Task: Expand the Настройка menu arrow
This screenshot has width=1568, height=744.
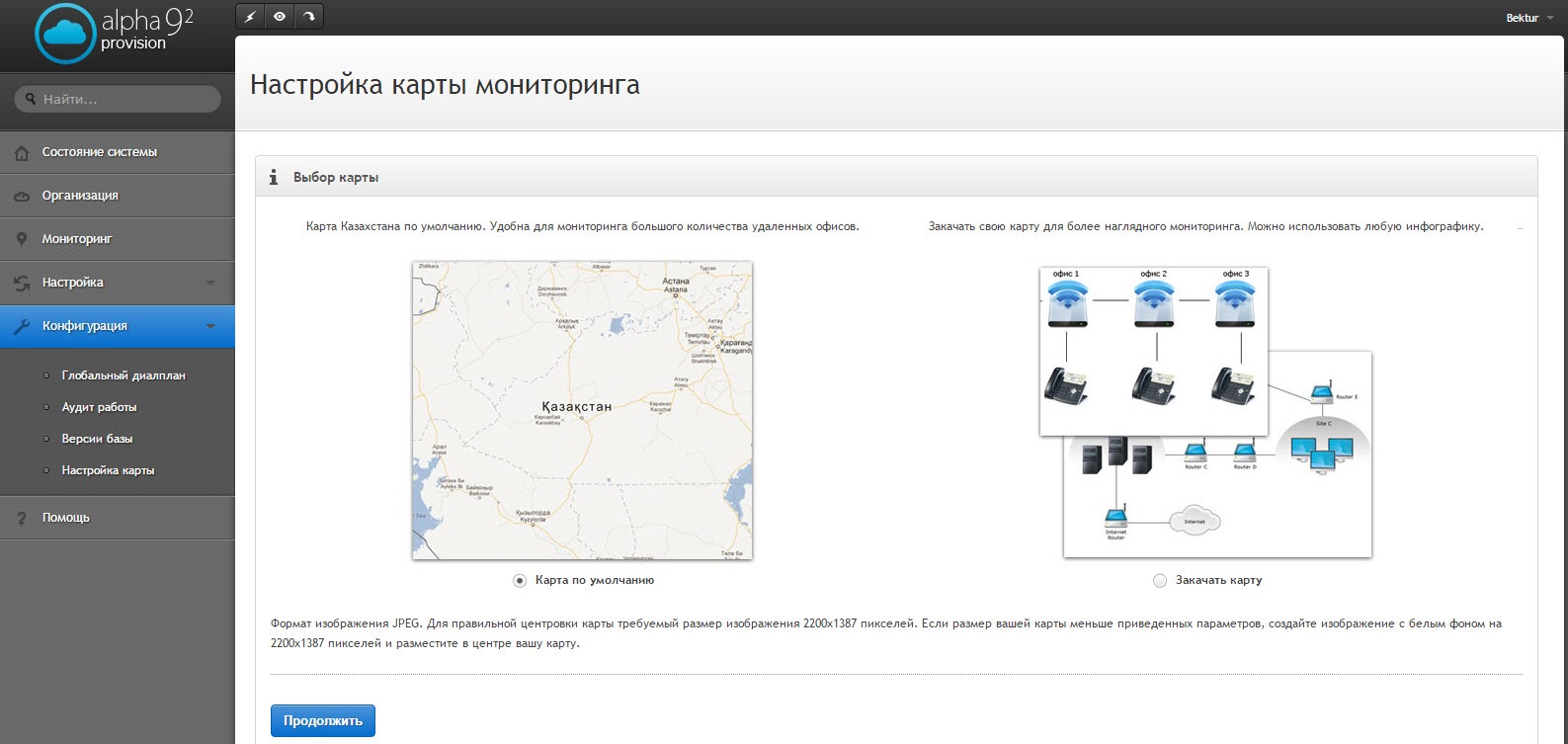Action: tap(210, 284)
